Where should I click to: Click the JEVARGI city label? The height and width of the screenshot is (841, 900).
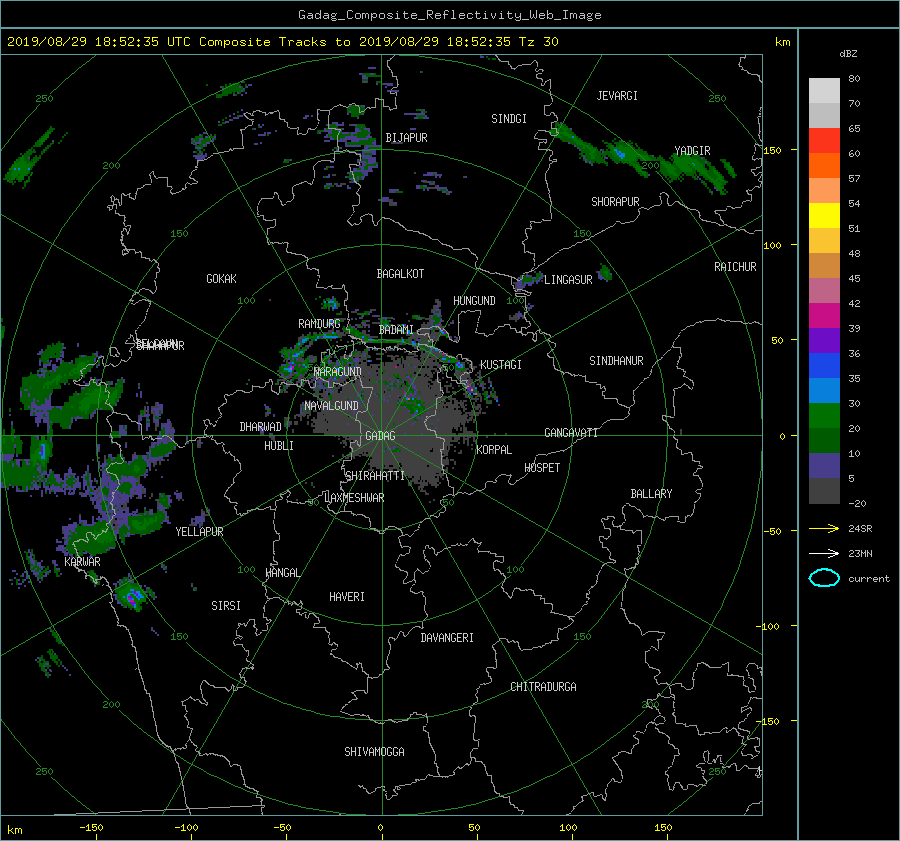(x=617, y=96)
